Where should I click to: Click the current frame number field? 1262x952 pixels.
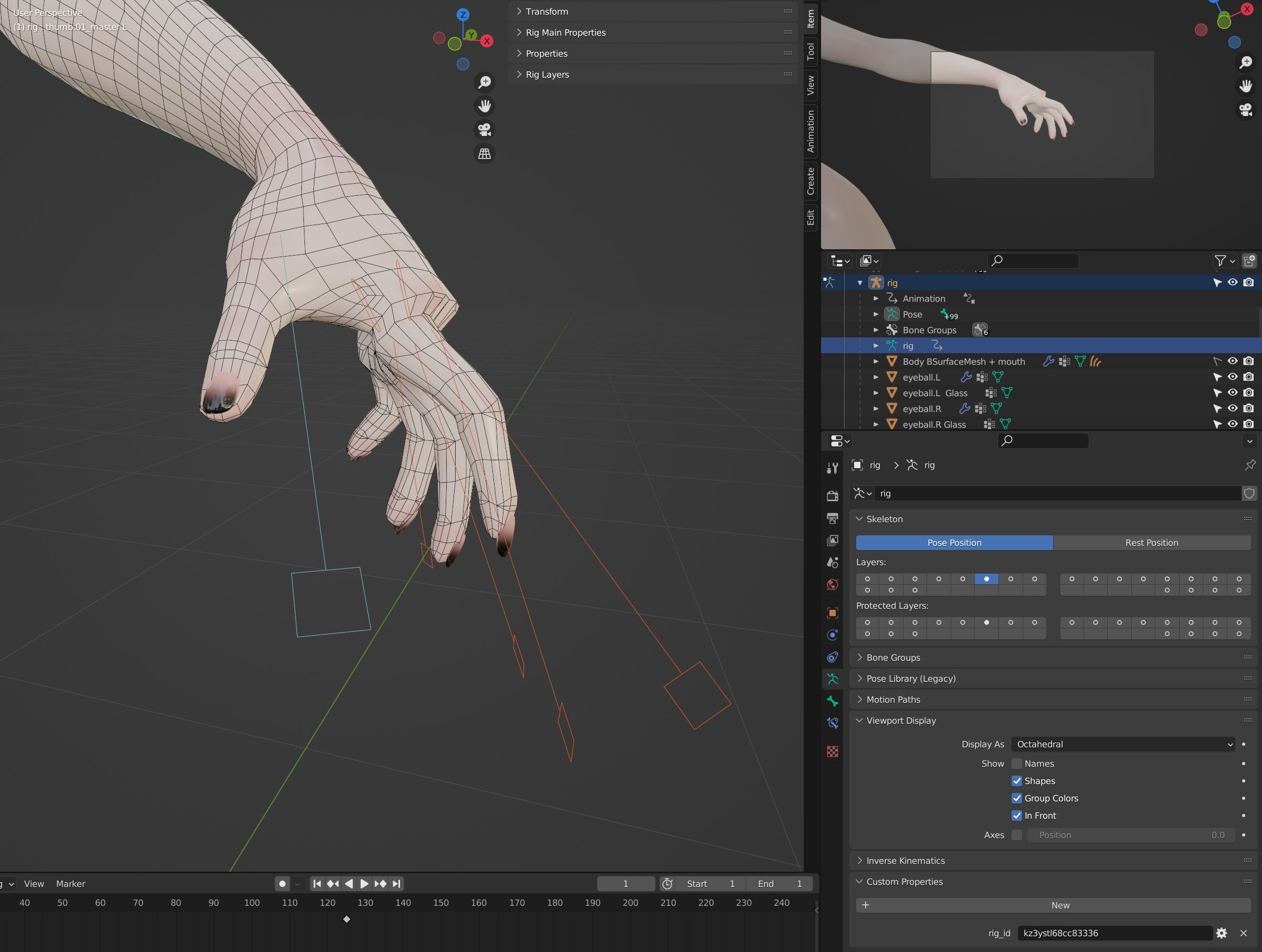(626, 884)
